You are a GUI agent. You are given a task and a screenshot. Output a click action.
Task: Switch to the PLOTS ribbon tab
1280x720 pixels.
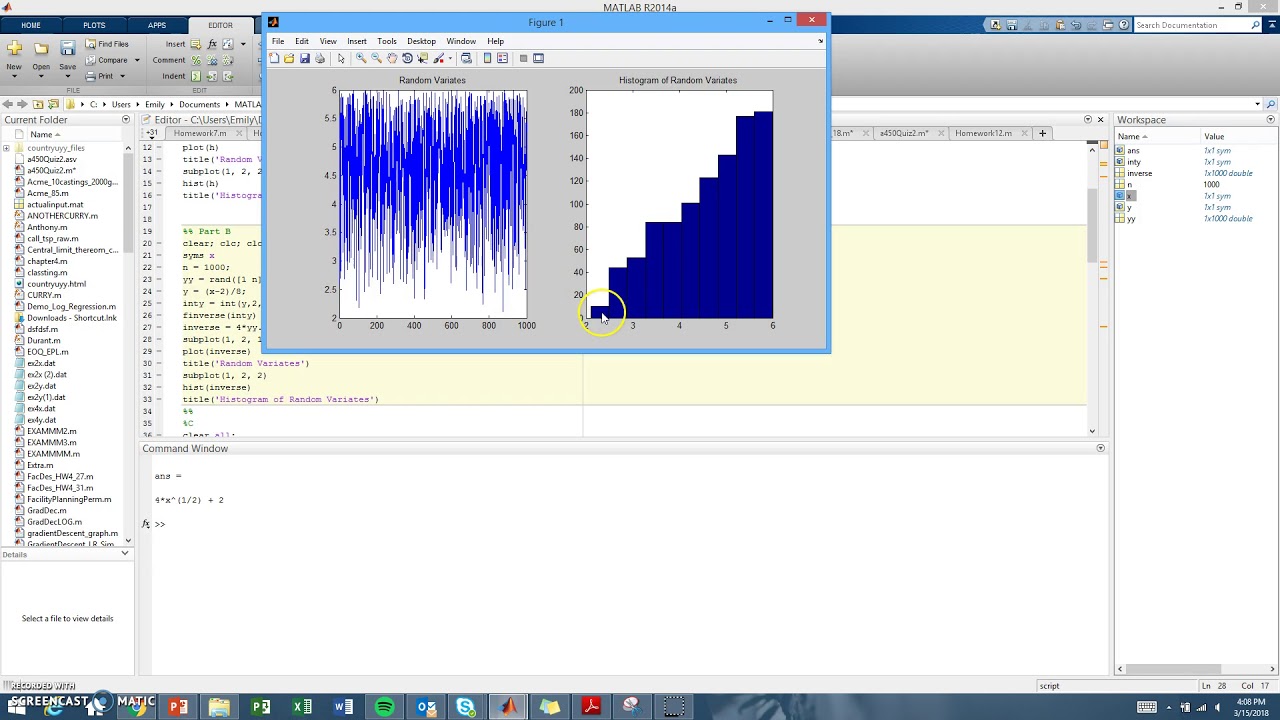[94, 25]
